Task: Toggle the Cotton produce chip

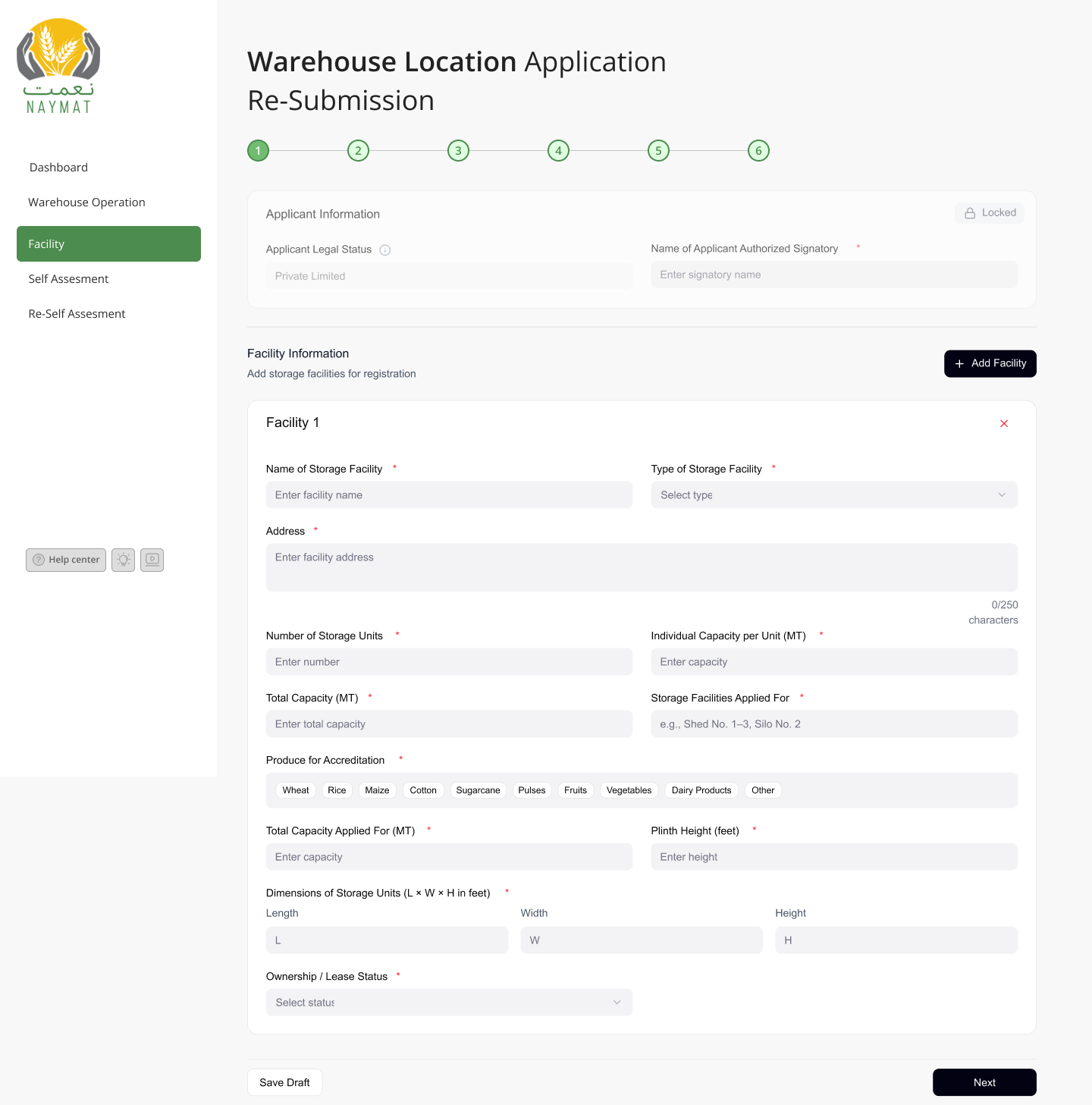Action: tap(423, 790)
